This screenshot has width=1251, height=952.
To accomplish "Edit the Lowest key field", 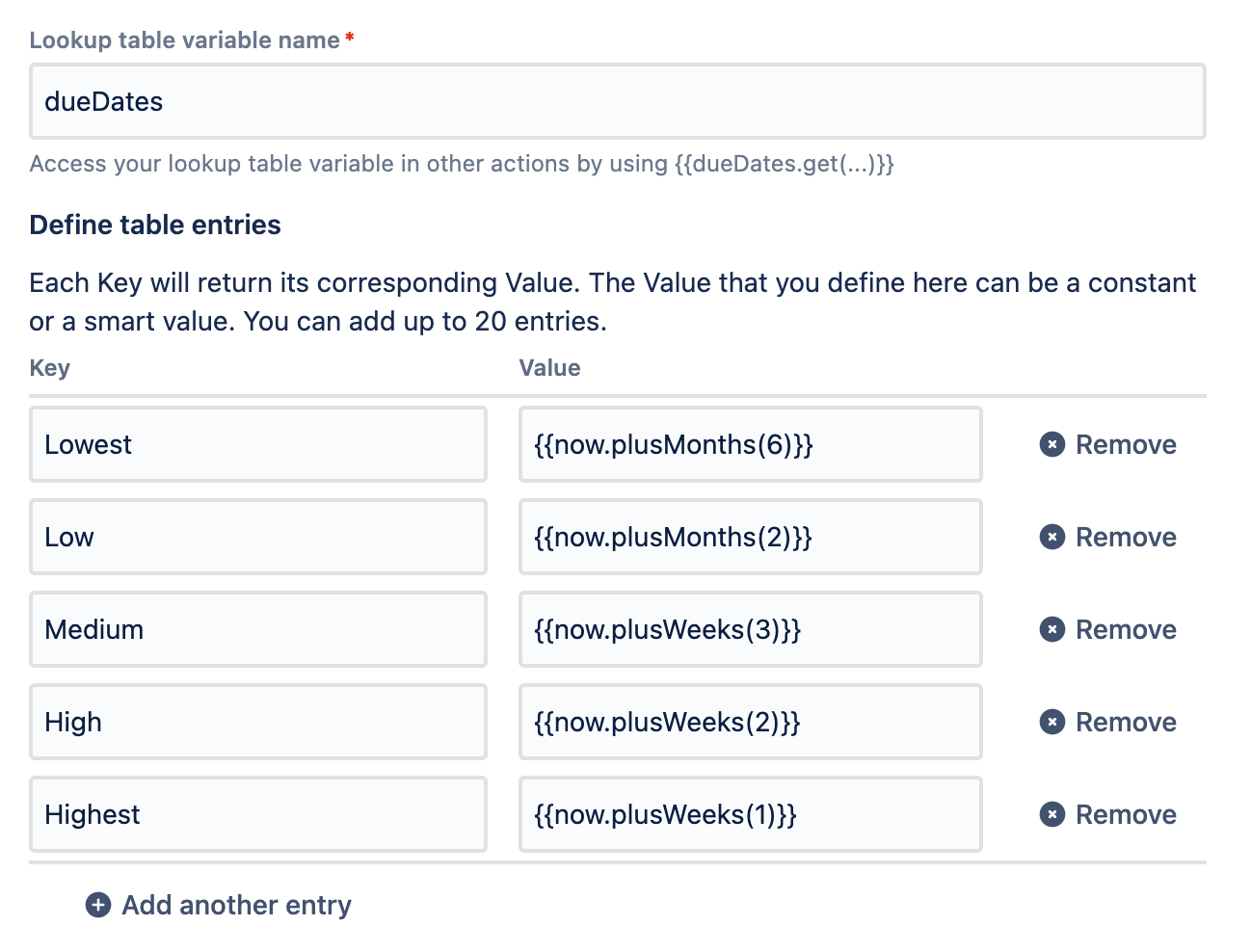I will tap(258, 444).
